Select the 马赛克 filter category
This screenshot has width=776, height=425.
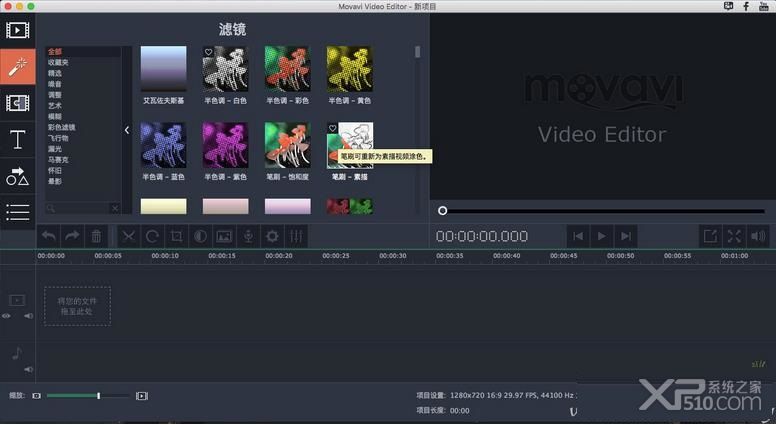[58, 160]
